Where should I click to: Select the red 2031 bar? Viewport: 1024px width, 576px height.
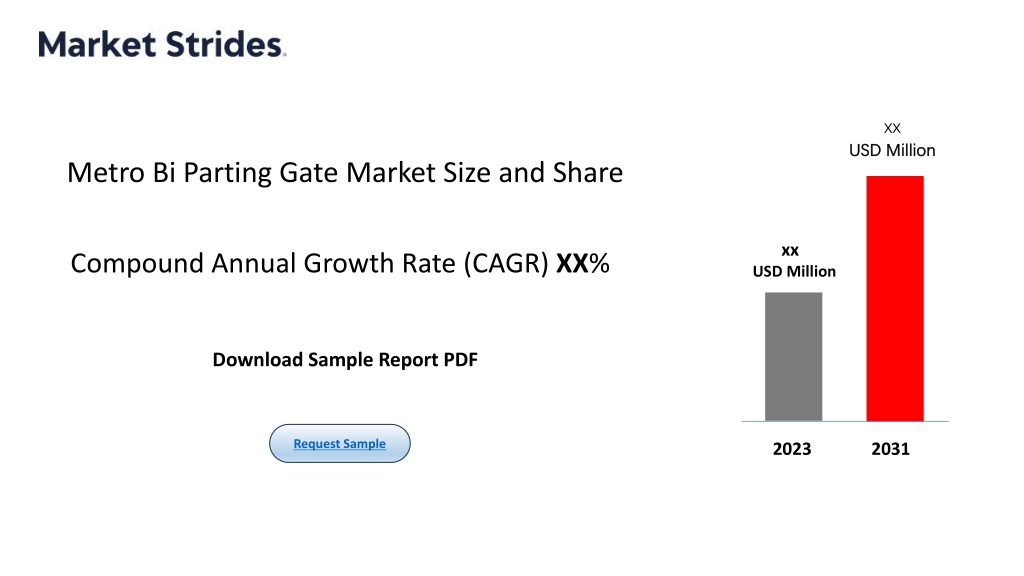click(x=895, y=298)
